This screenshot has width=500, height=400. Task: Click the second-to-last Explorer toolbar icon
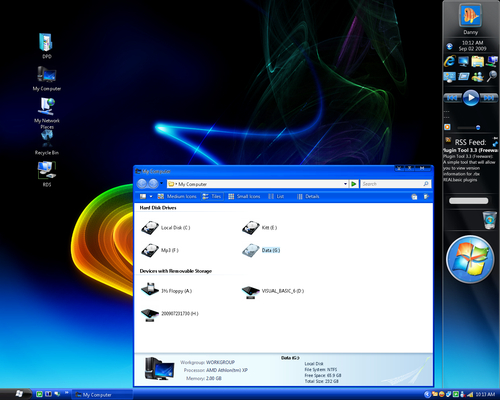click(x=414, y=197)
